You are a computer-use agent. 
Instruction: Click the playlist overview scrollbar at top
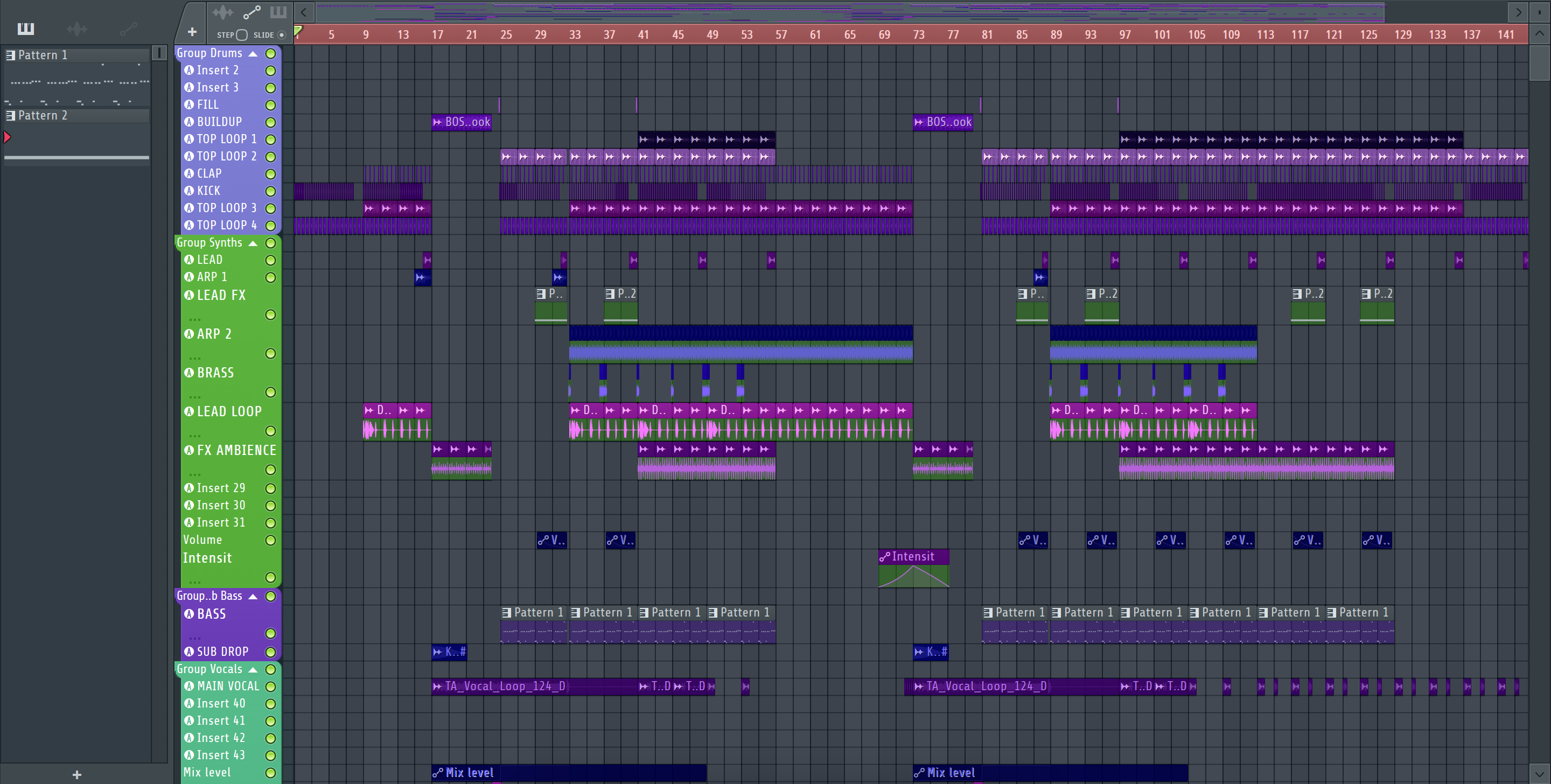coord(850,12)
